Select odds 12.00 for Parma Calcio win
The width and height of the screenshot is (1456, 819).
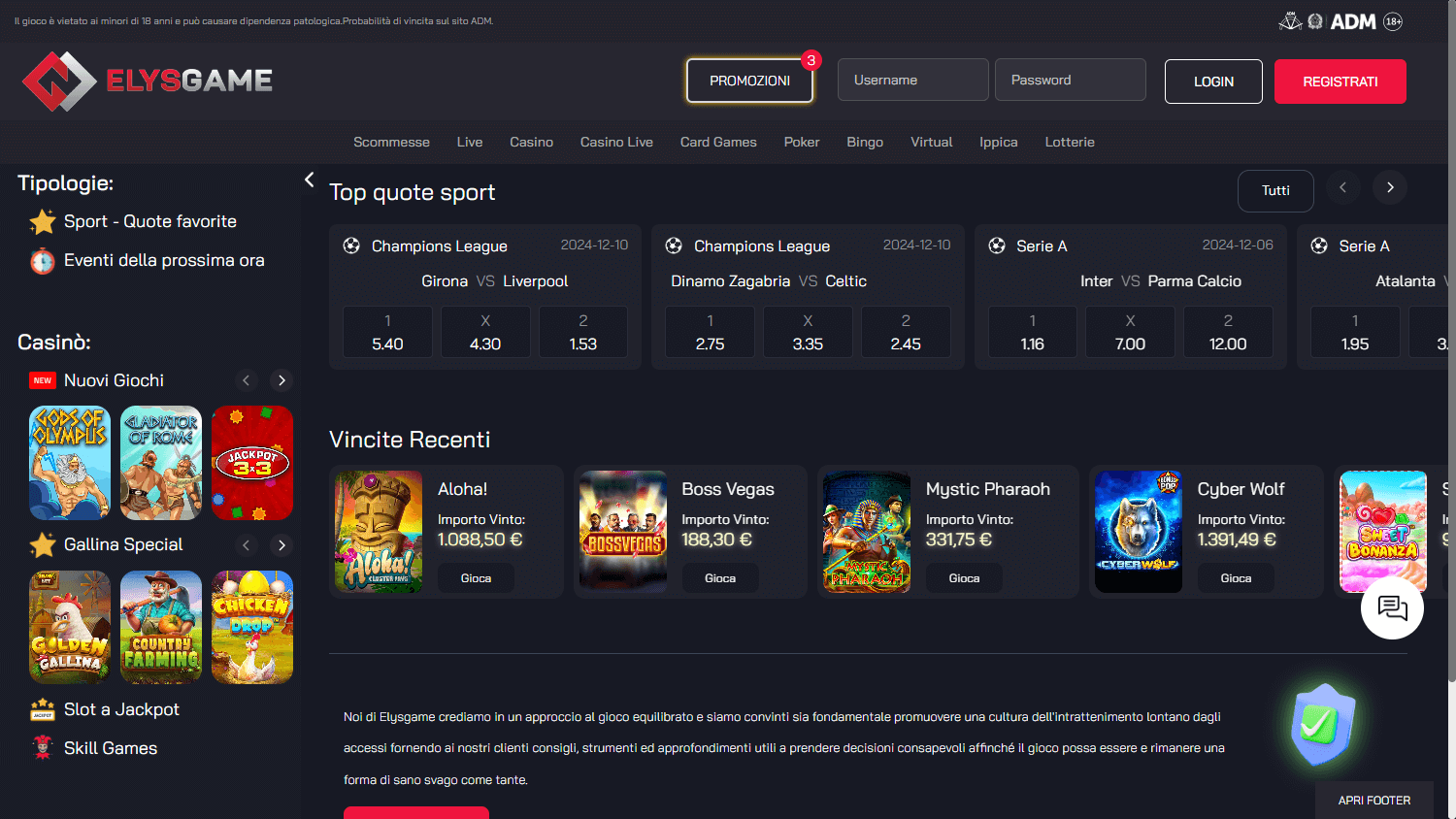[1228, 332]
